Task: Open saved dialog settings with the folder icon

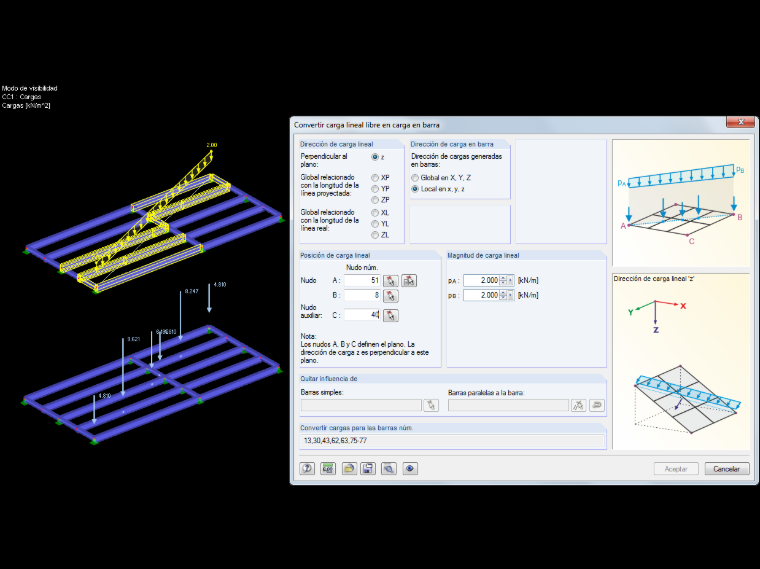Action: (x=349, y=469)
